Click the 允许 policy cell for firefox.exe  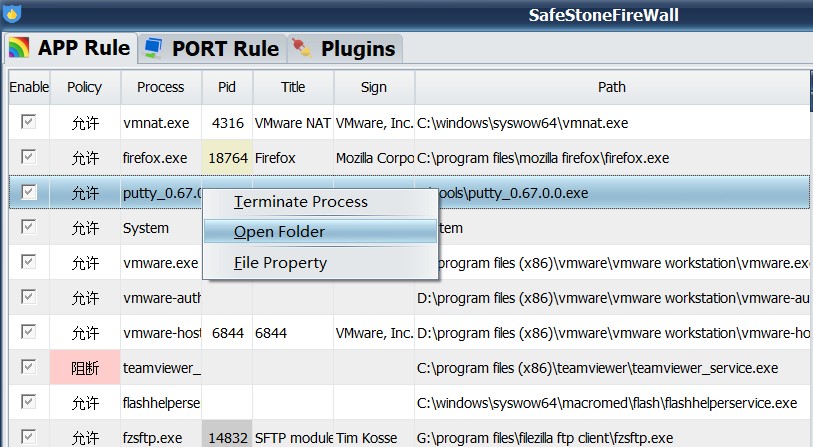click(85, 158)
